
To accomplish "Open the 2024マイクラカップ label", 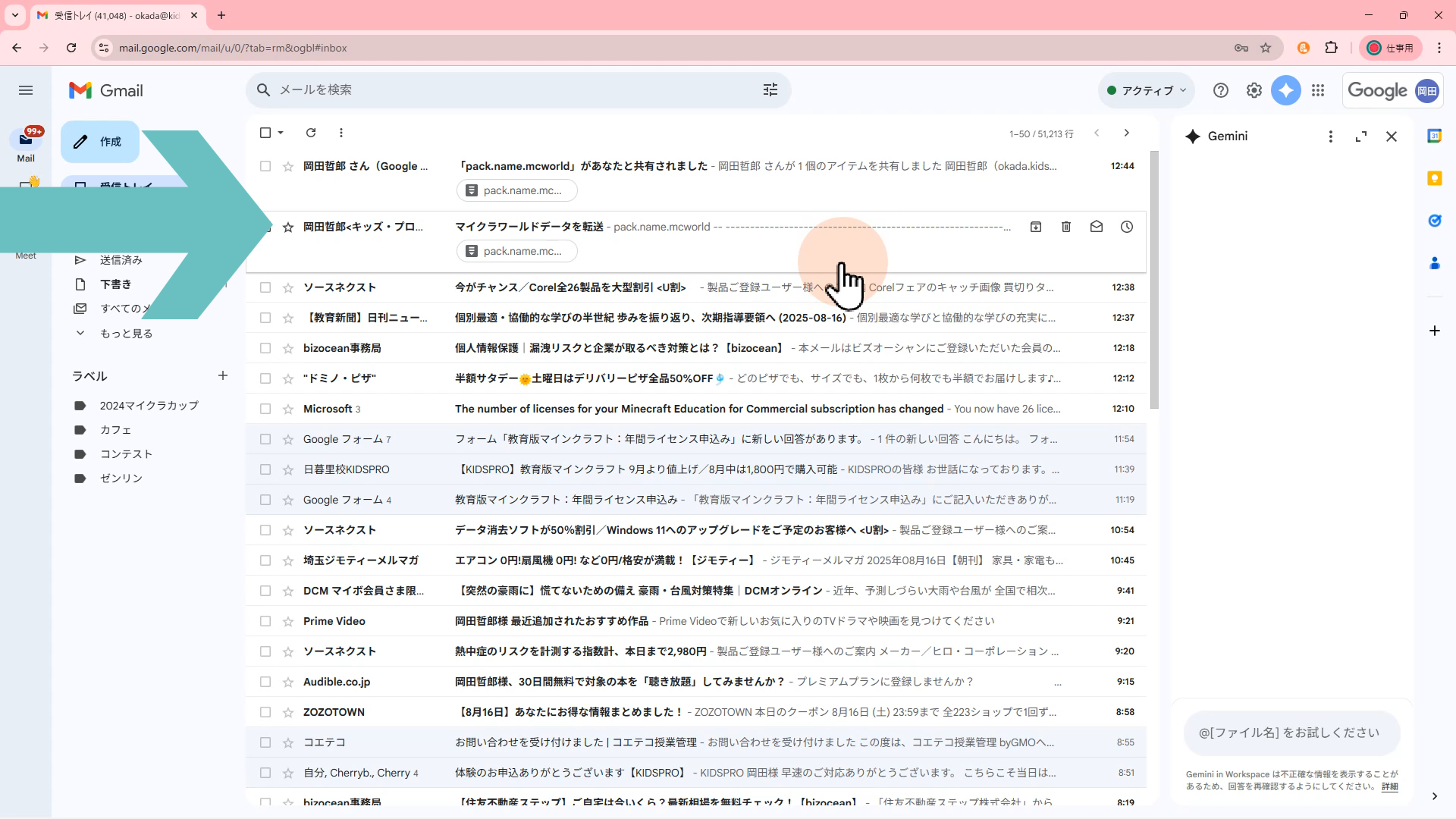I will click(x=149, y=406).
